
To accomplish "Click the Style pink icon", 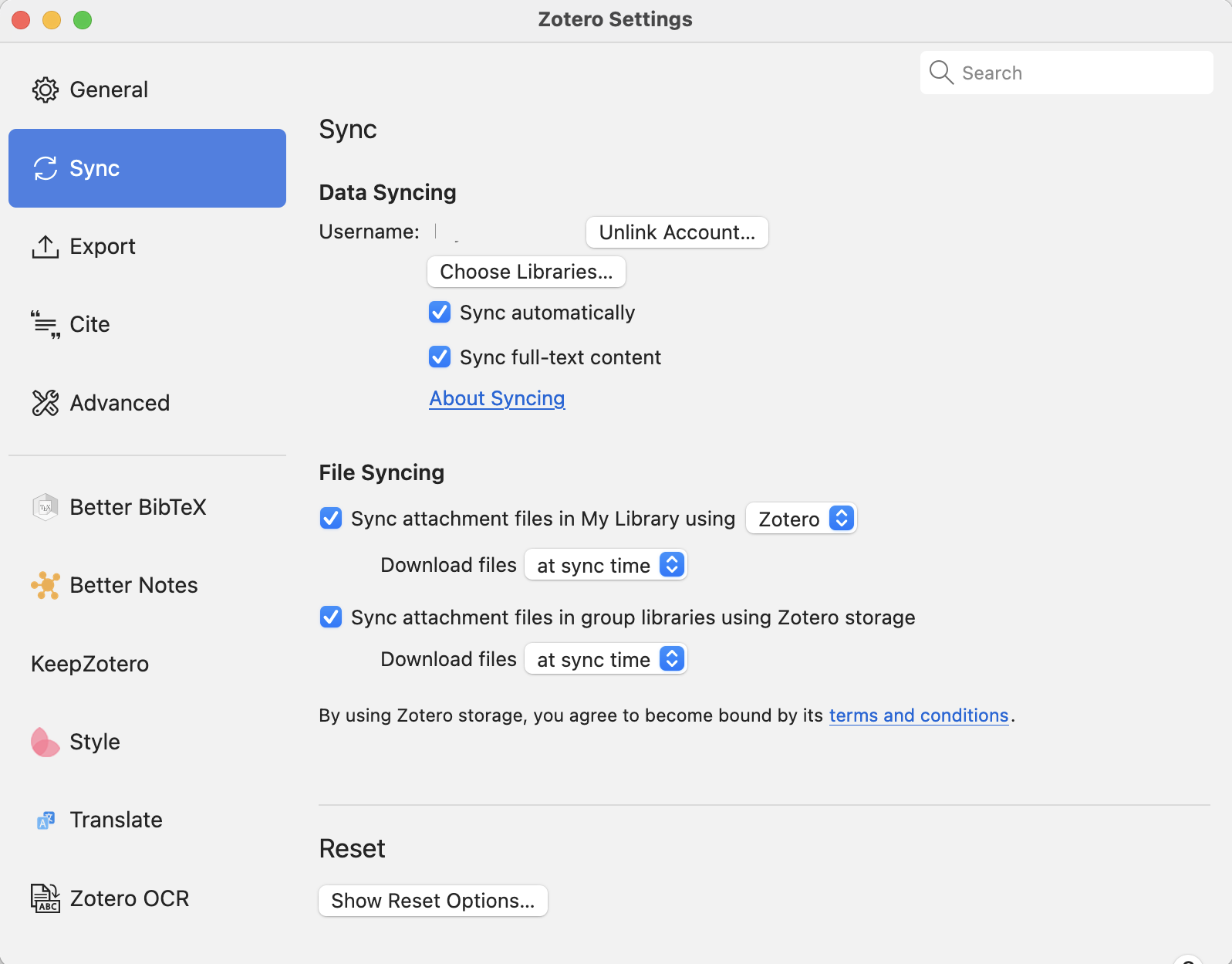I will point(45,742).
